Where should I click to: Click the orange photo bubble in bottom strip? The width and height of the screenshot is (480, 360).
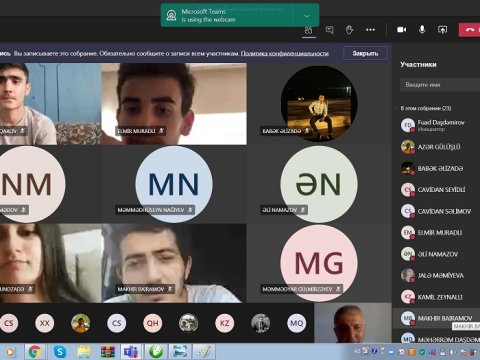pos(80,323)
